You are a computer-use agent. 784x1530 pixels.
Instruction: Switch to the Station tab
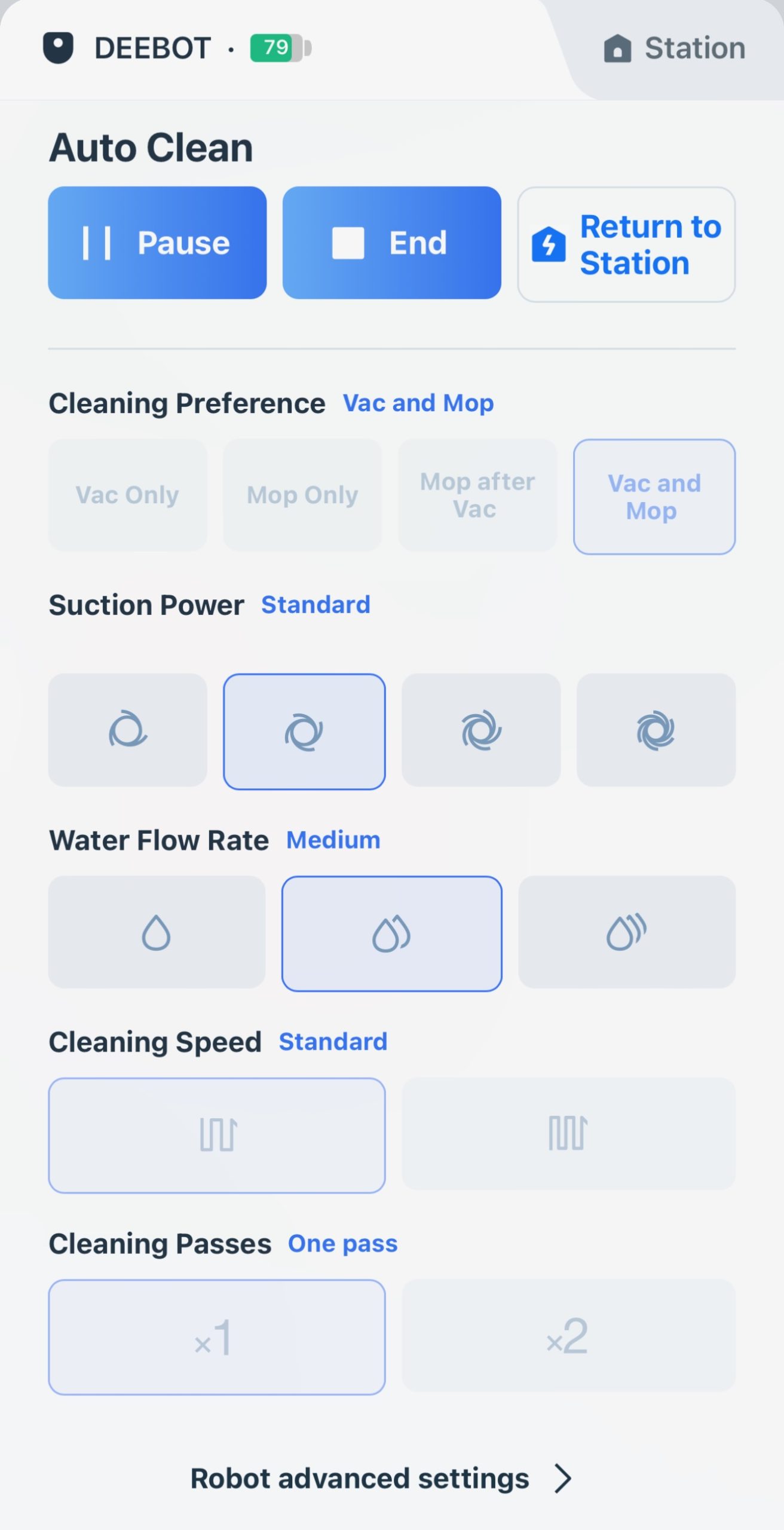pos(675,48)
